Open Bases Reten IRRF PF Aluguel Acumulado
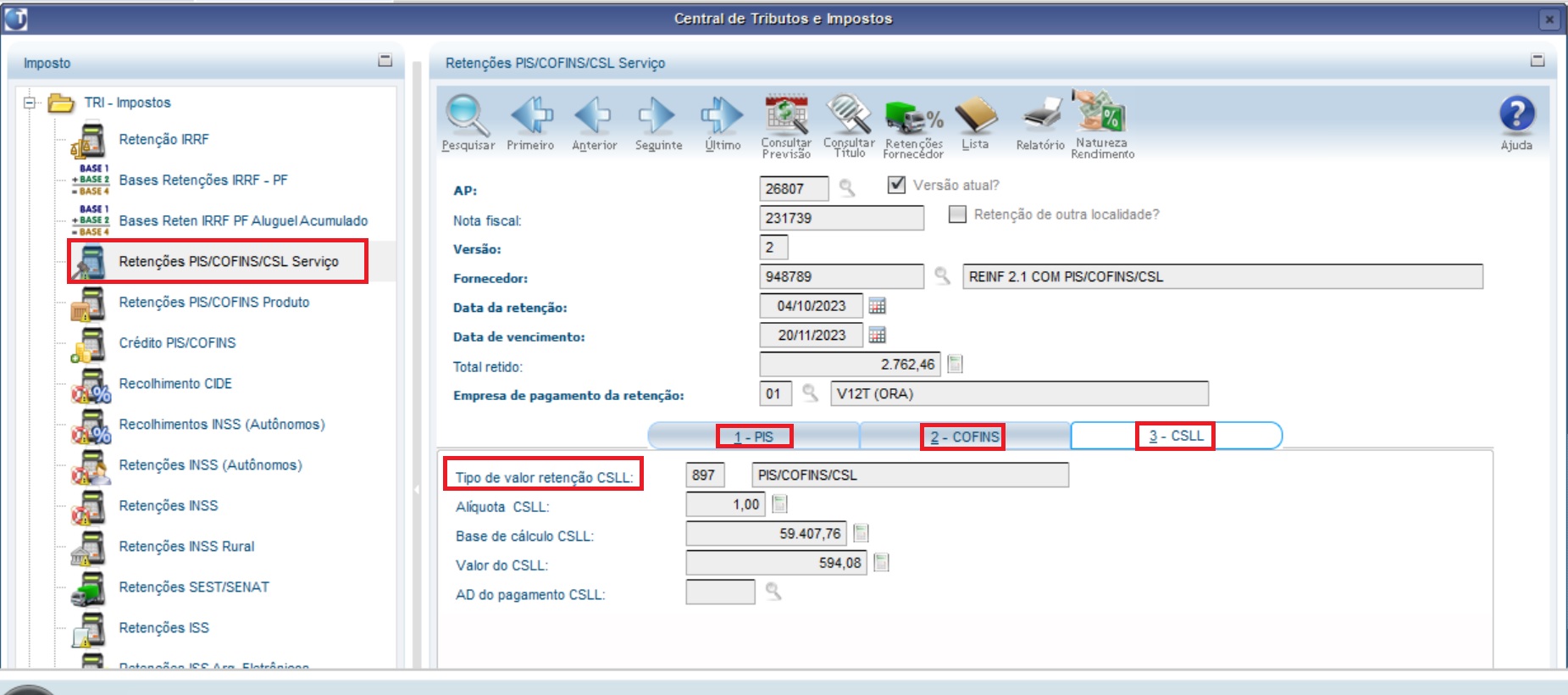The image size is (1568, 695). pos(243,221)
